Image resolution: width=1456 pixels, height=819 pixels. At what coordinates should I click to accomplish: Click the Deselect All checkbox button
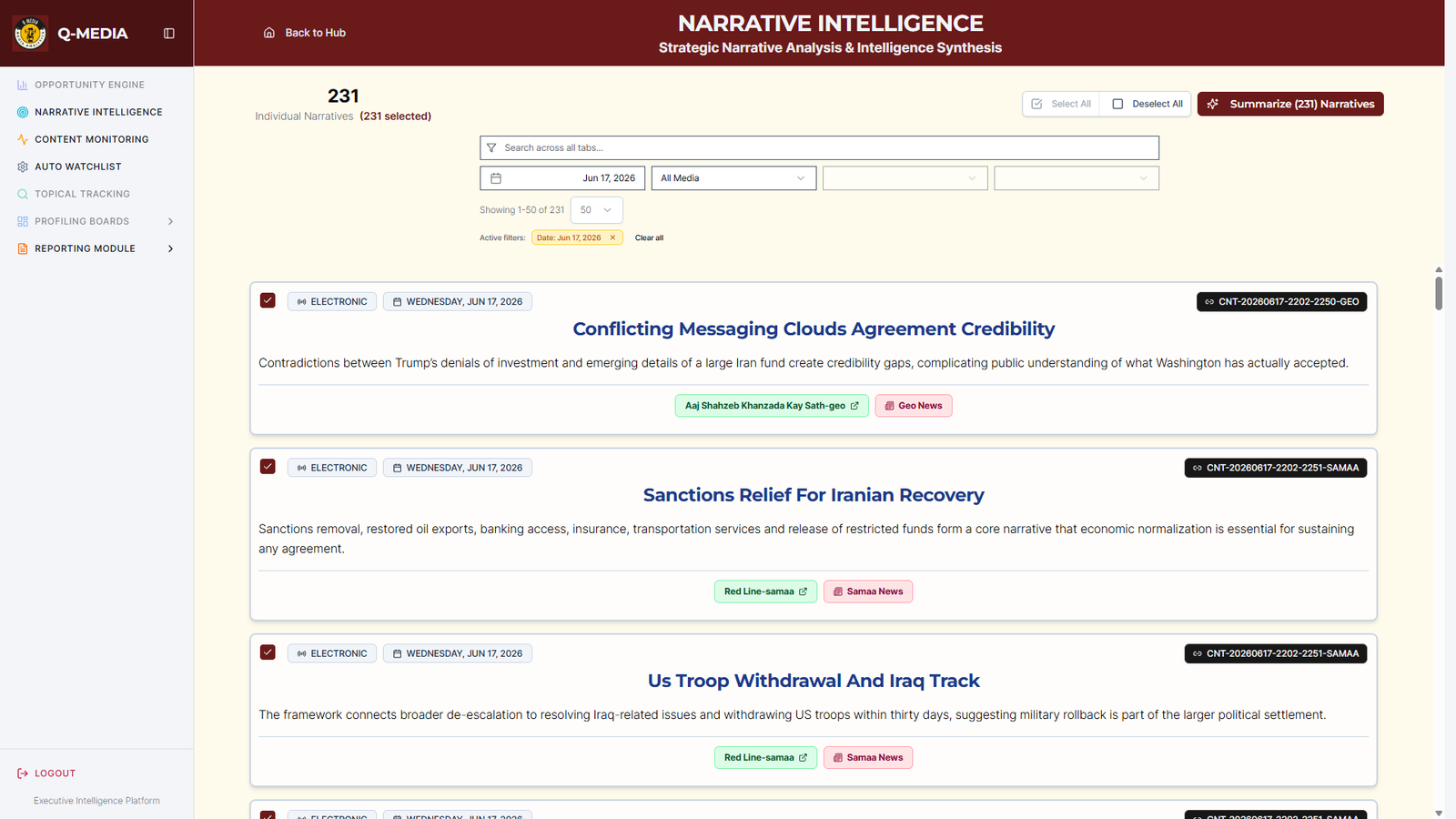coord(1148,104)
